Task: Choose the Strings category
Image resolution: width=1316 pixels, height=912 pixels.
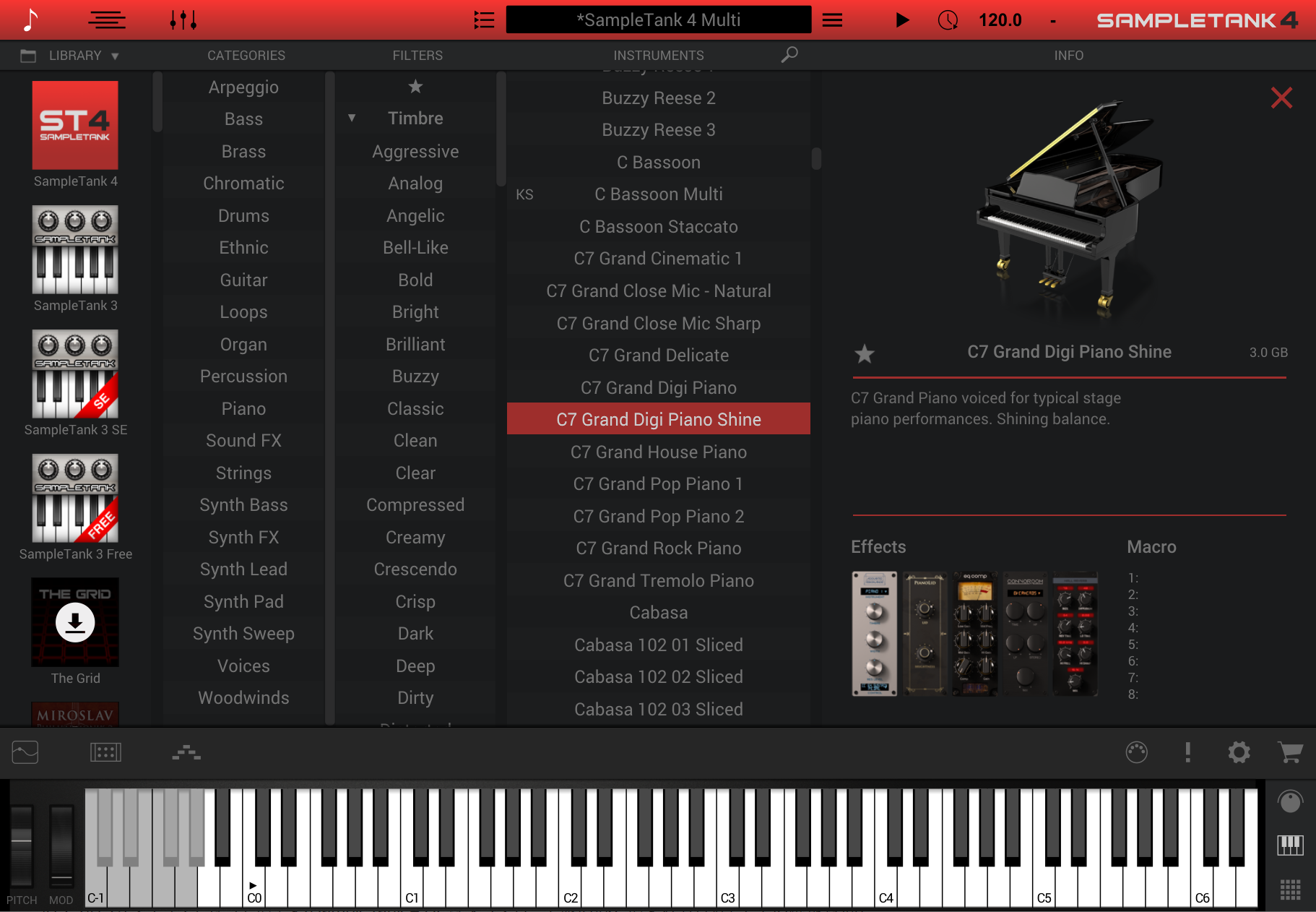Action: click(243, 473)
